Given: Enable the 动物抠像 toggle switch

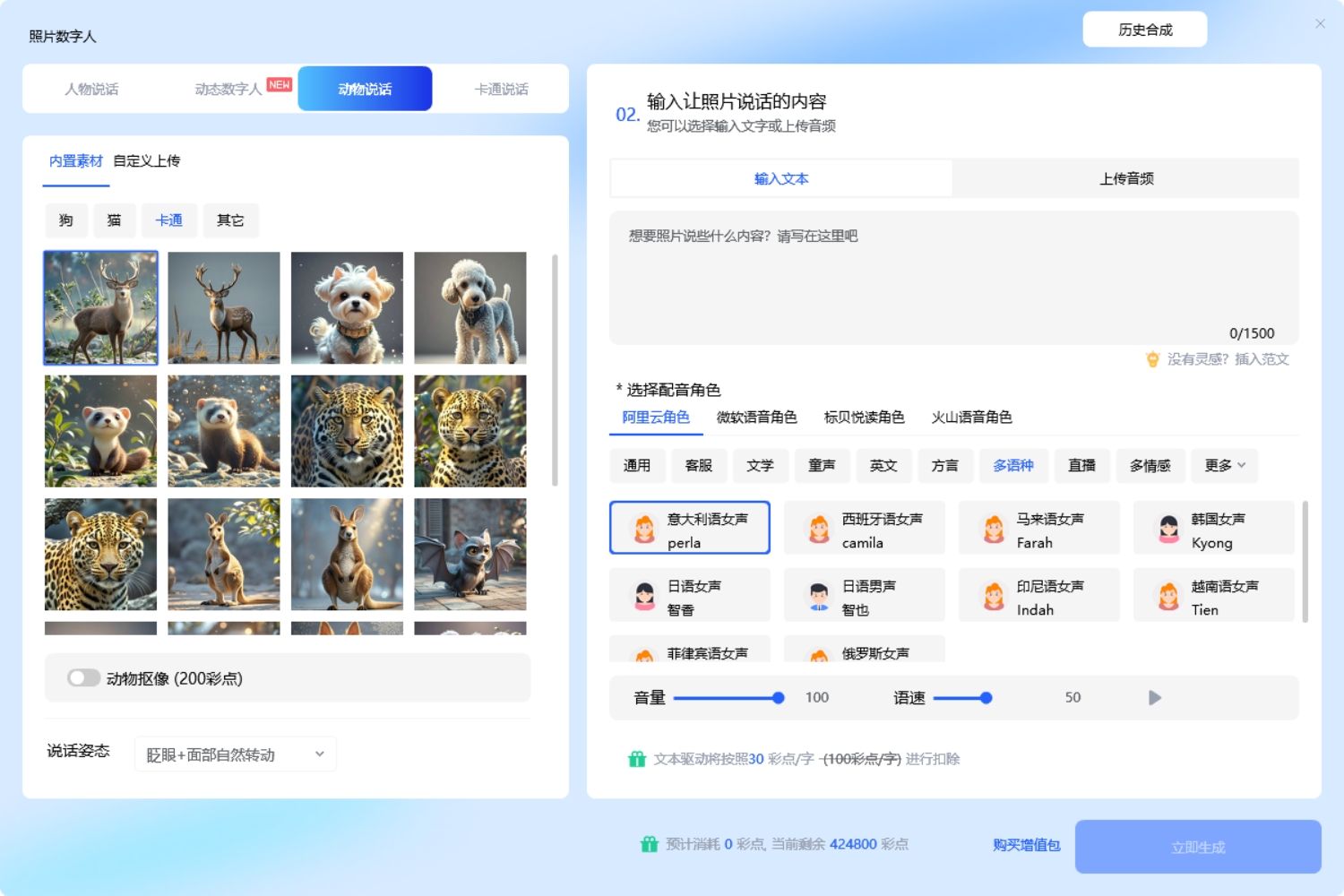Looking at the screenshot, I should 83,678.
